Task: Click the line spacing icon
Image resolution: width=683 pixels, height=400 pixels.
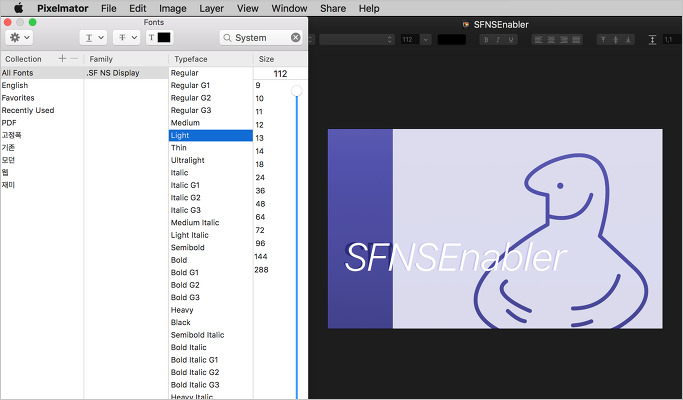Action: pos(652,40)
